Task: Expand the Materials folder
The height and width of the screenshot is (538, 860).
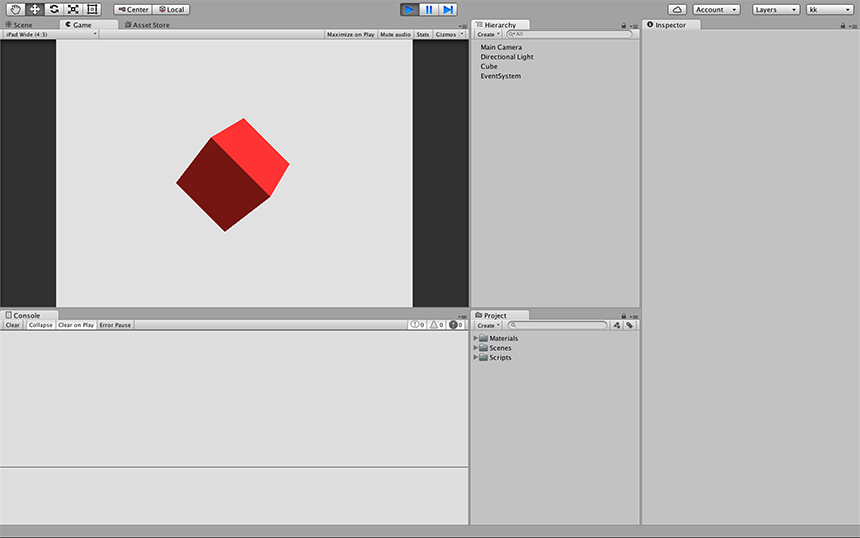Action: click(x=476, y=338)
